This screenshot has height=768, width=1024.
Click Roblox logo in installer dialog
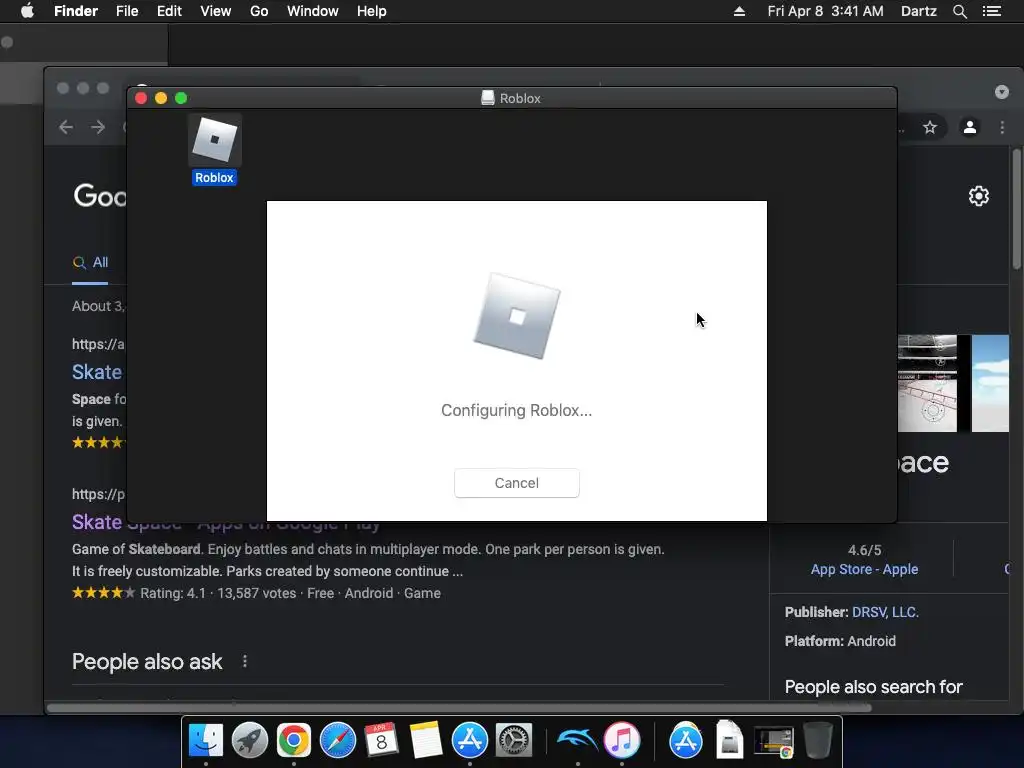click(x=517, y=316)
